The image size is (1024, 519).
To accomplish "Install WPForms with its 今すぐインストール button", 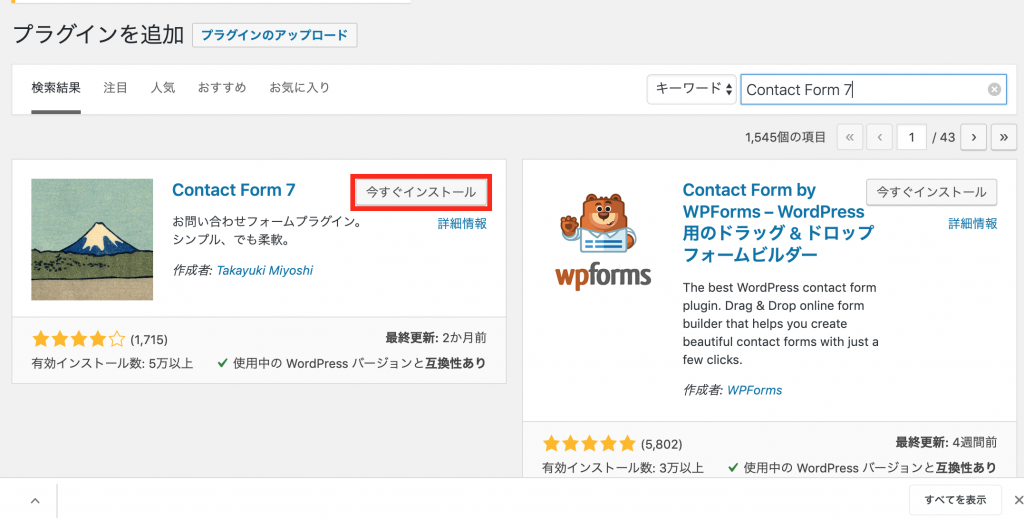I will (x=931, y=192).
